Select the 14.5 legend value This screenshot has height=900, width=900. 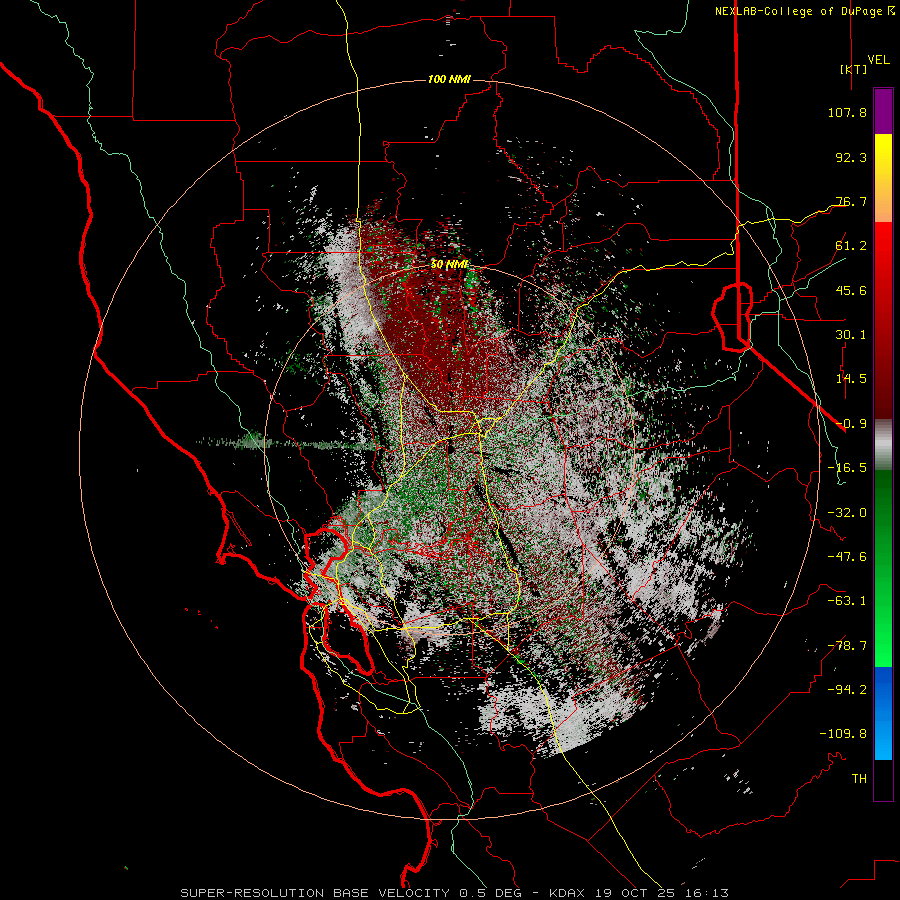(851, 379)
